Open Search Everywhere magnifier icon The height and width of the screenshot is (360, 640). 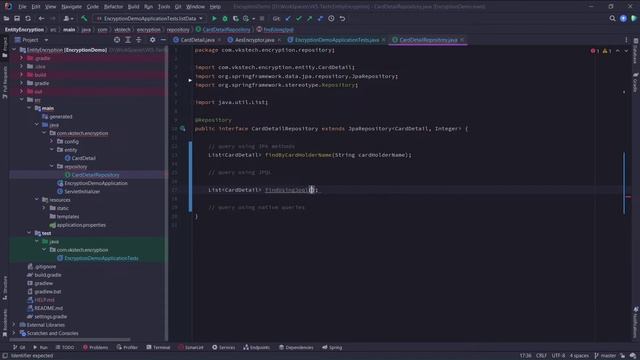point(612,18)
